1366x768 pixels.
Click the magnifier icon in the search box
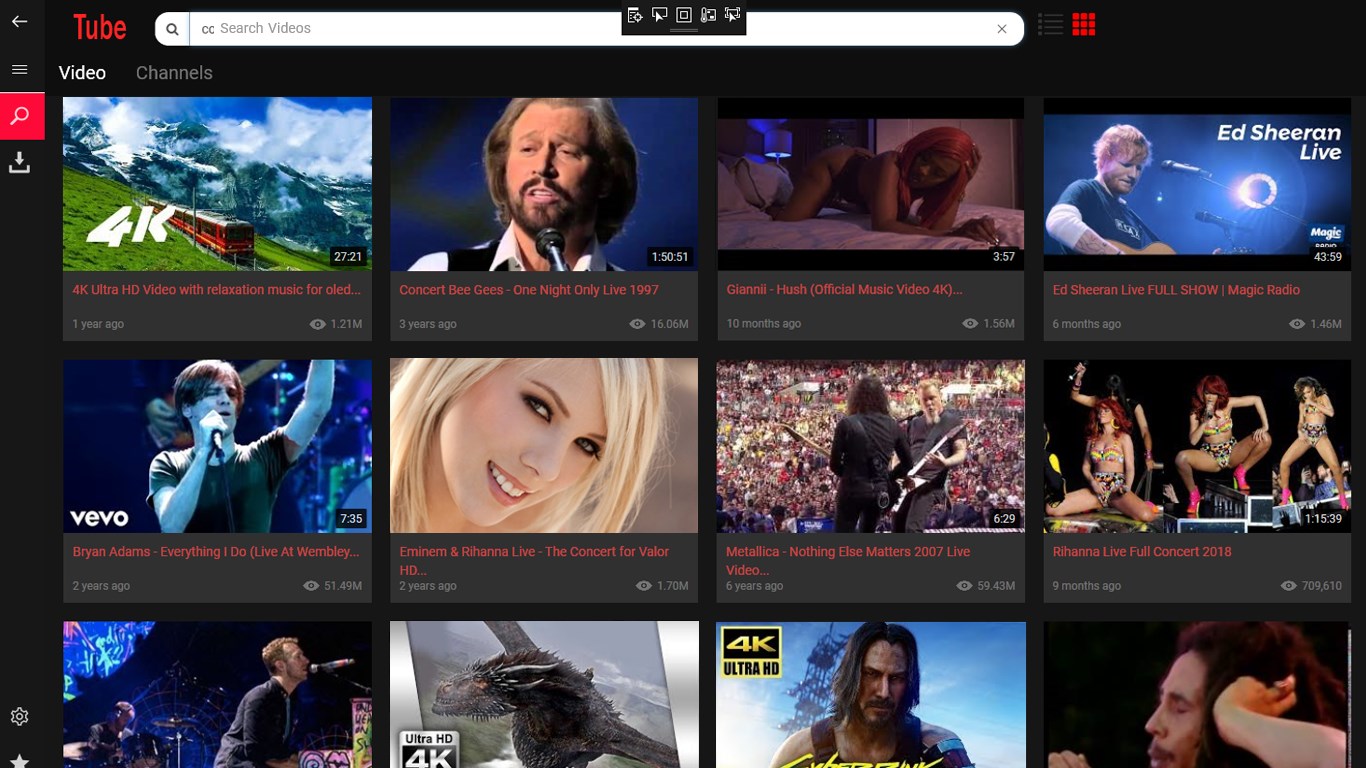(172, 29)
